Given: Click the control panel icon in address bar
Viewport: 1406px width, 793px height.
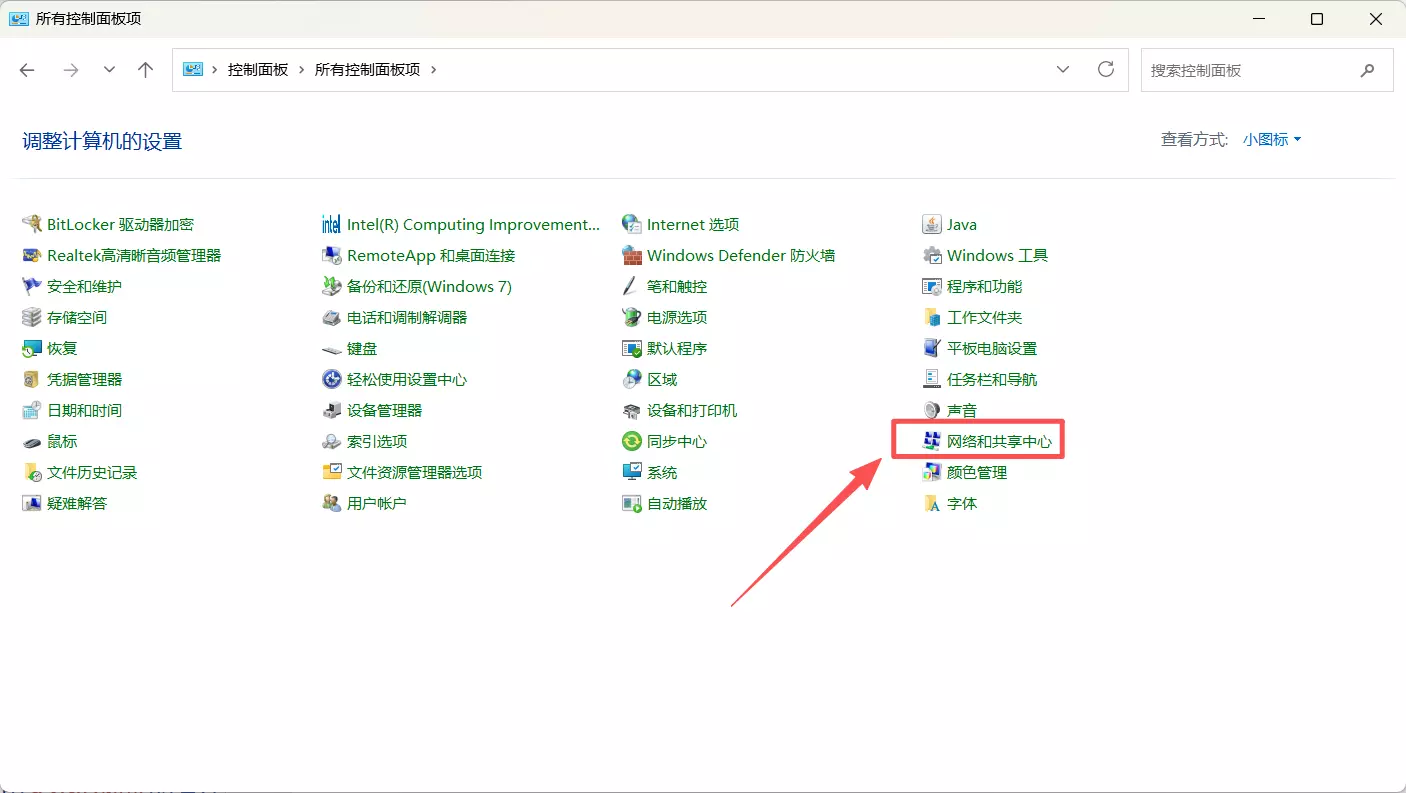Looking at the screenshot, I should tap(193, 69).
